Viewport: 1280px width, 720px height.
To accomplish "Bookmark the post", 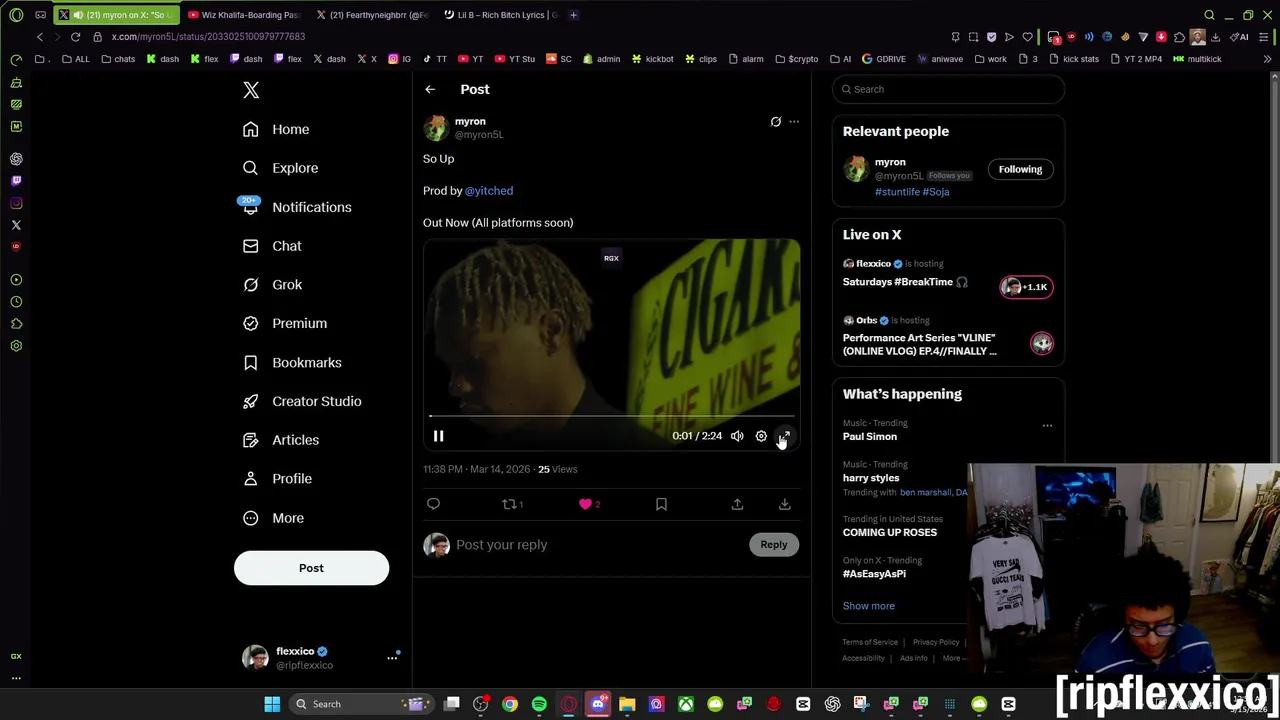I will click(x=661, y=504).
